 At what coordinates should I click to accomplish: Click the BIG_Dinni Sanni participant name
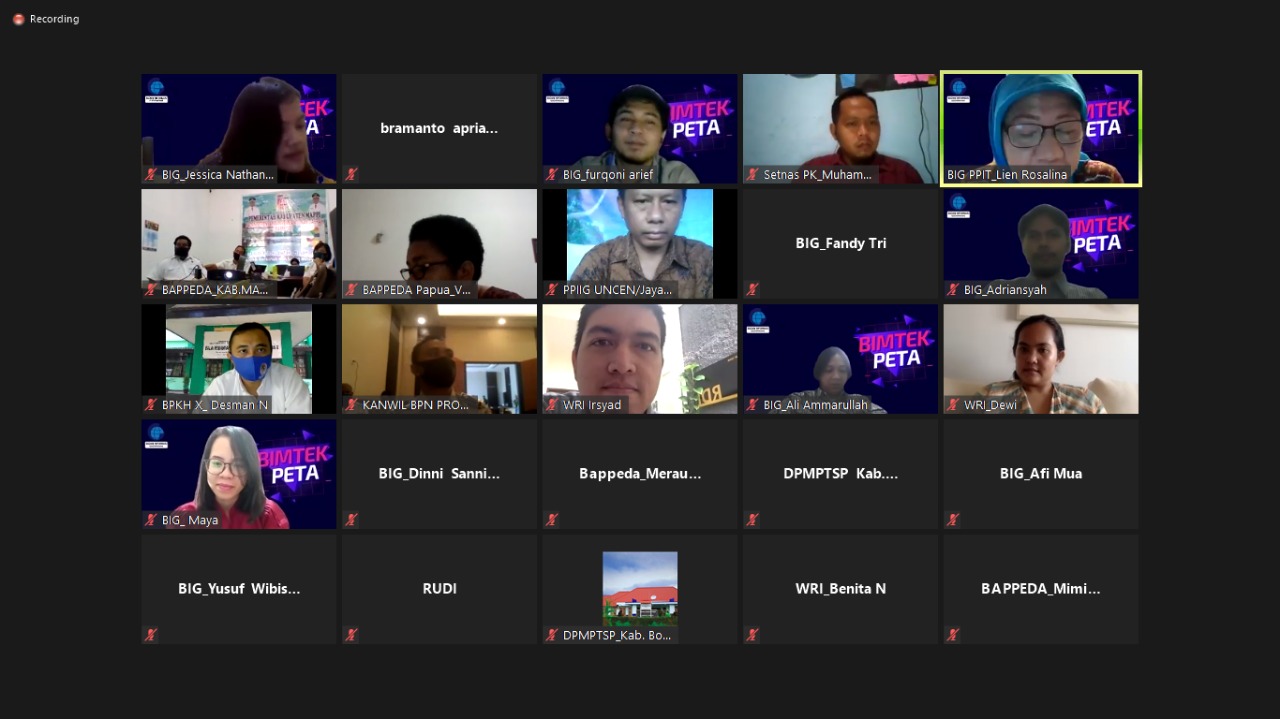[439, 474]
